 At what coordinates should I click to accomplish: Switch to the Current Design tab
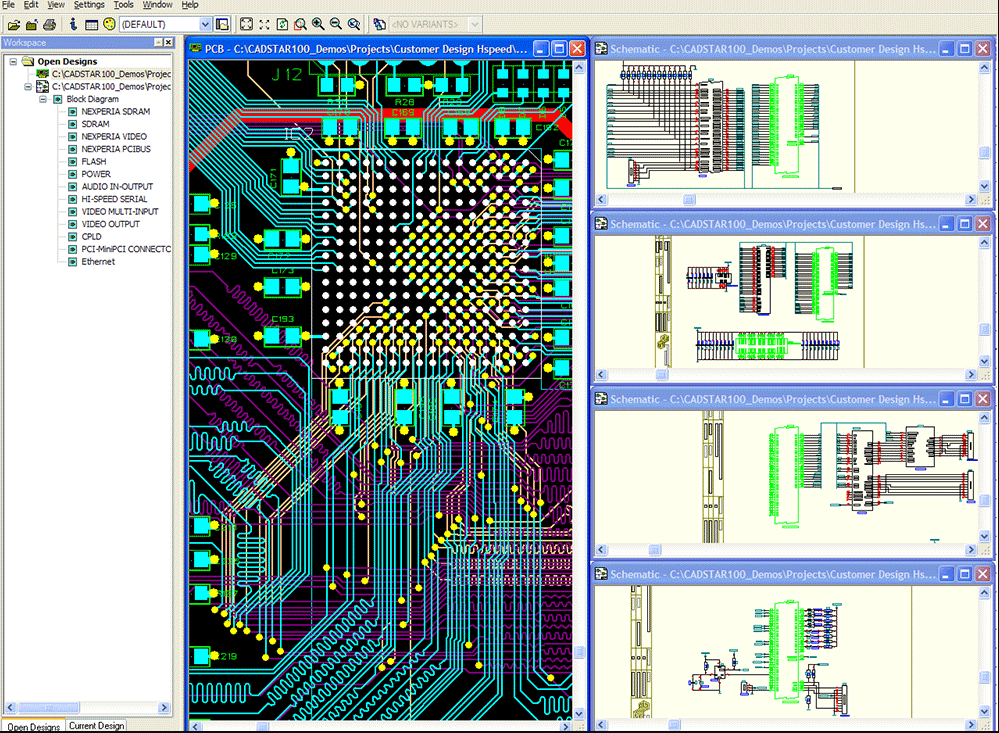96,725
